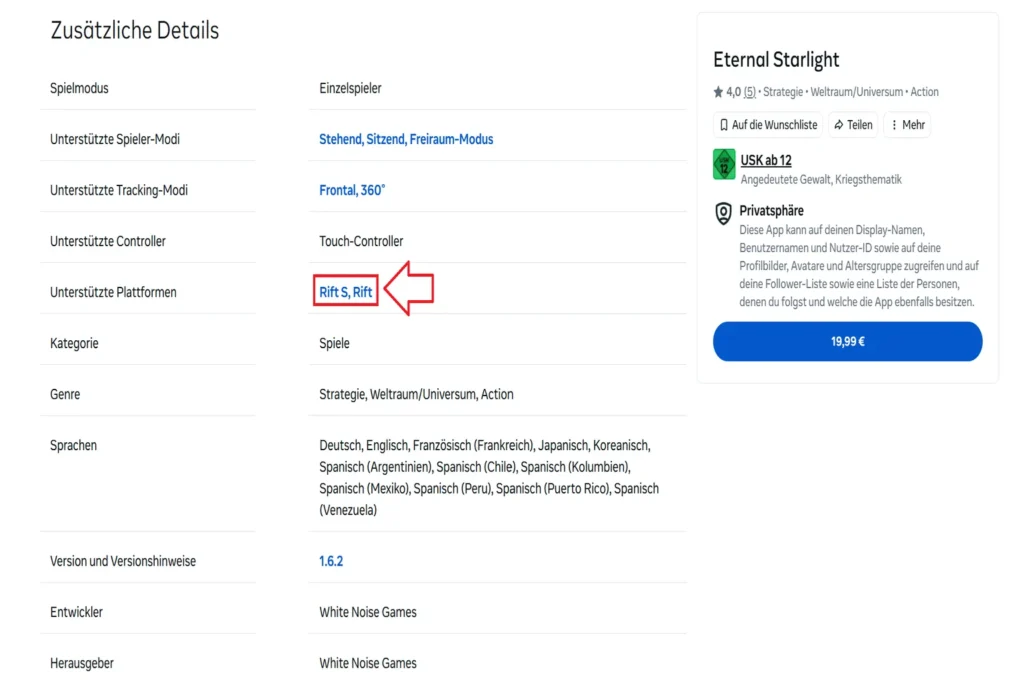Viewport: 1024px width, 683px height.
Task: Open the USK ab 12 link
Action: pyautogui.click(x=765, y=160)
